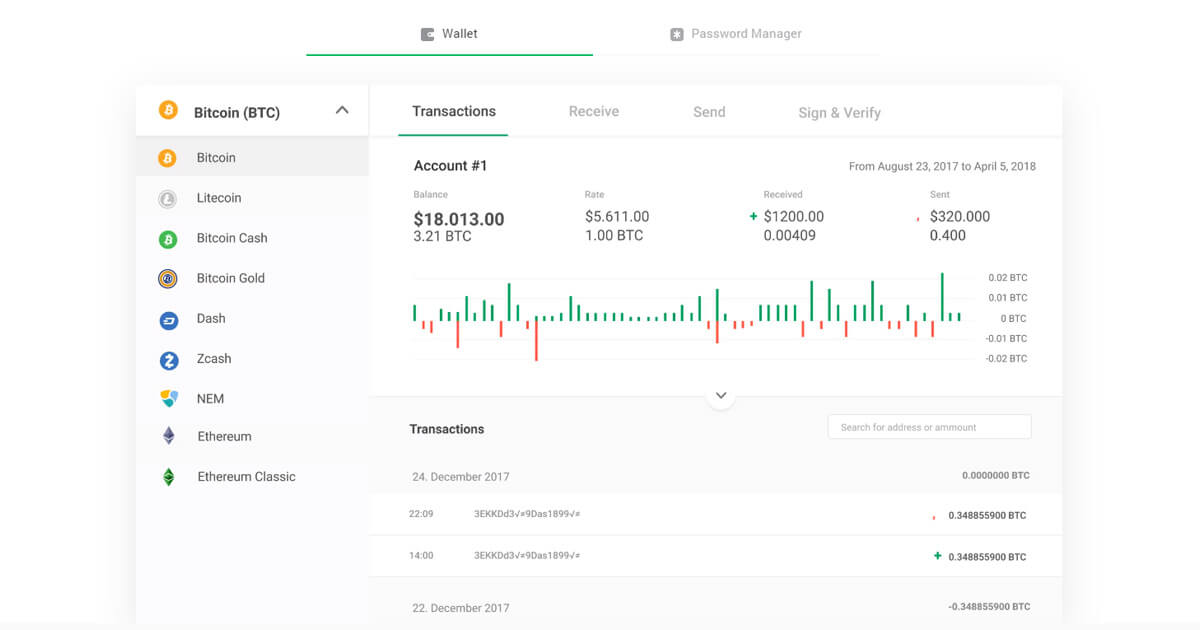This screenshot has height=630, width=1200.
Task: Select the NEM logo icon
Action: (x=169, y=399)
